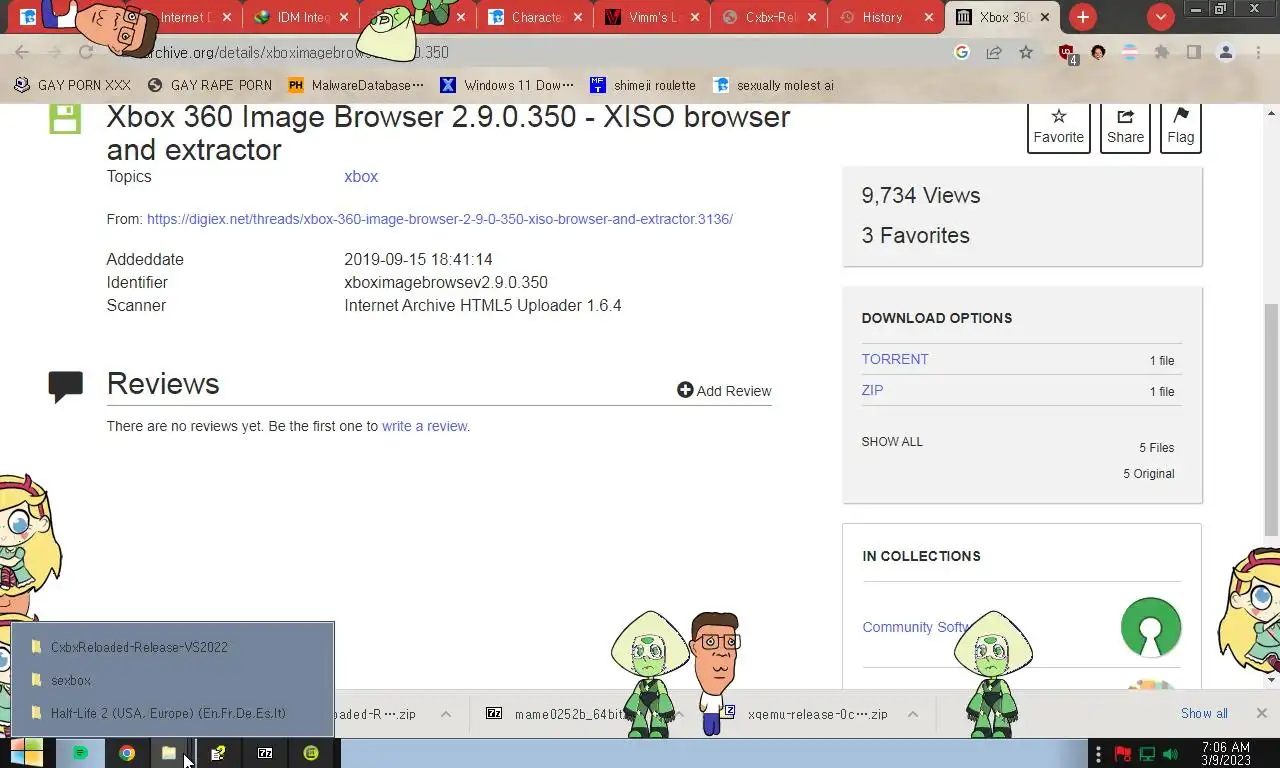Bookmark this page with the star icon

pyautogui.click(x=1026, y=52)
